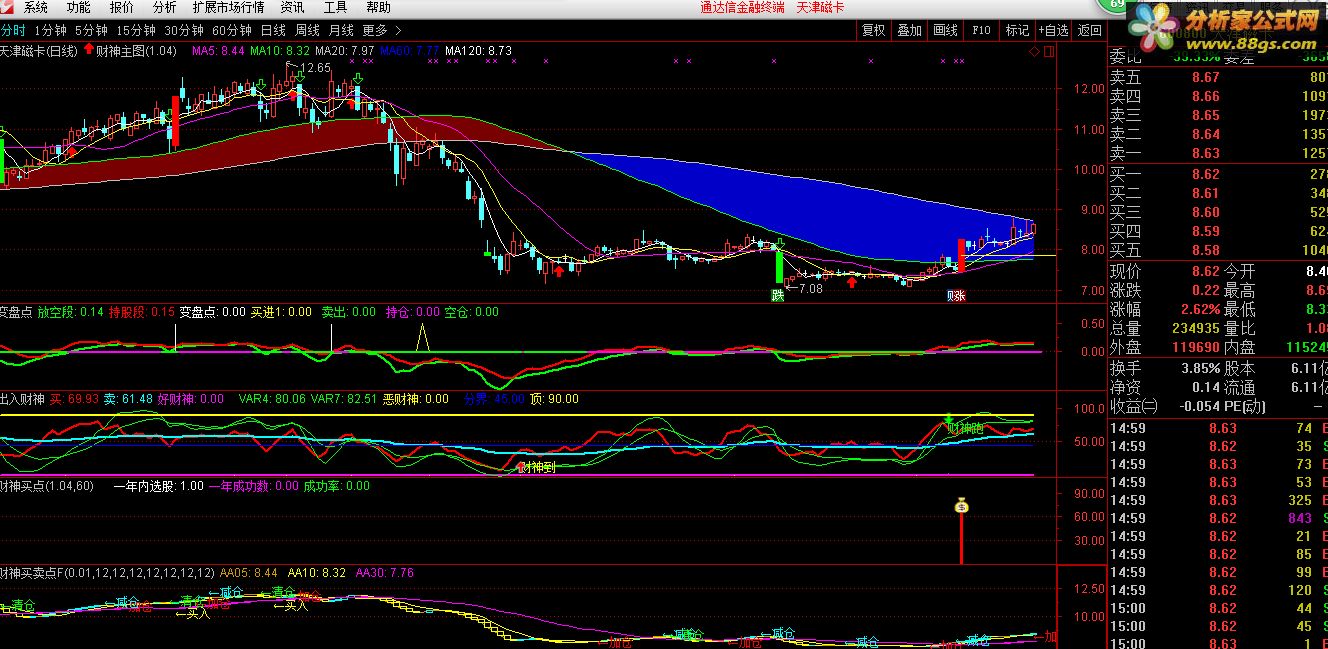Screen dimensions: 1328x649
Task: Click the 分界: 45.00 value
Action: tap(494, 399)
